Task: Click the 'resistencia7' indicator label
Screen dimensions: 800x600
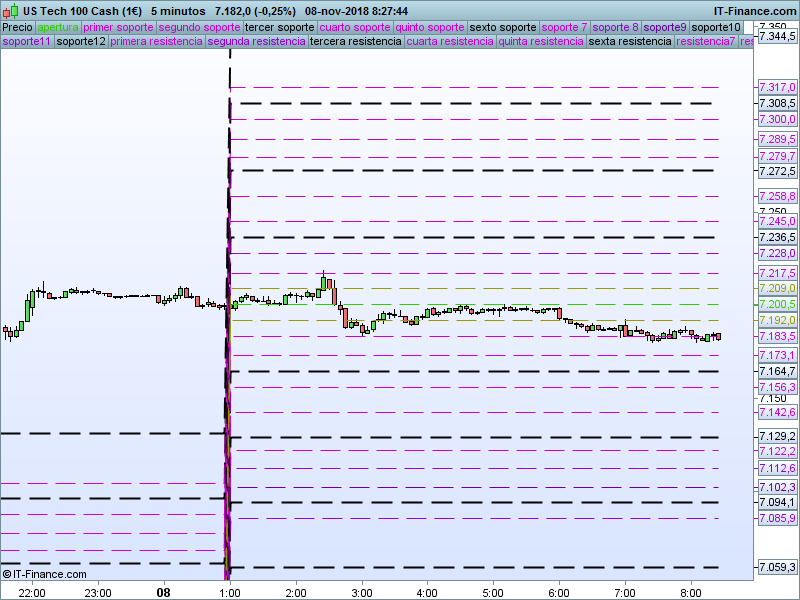Action: tap(705, 42)
